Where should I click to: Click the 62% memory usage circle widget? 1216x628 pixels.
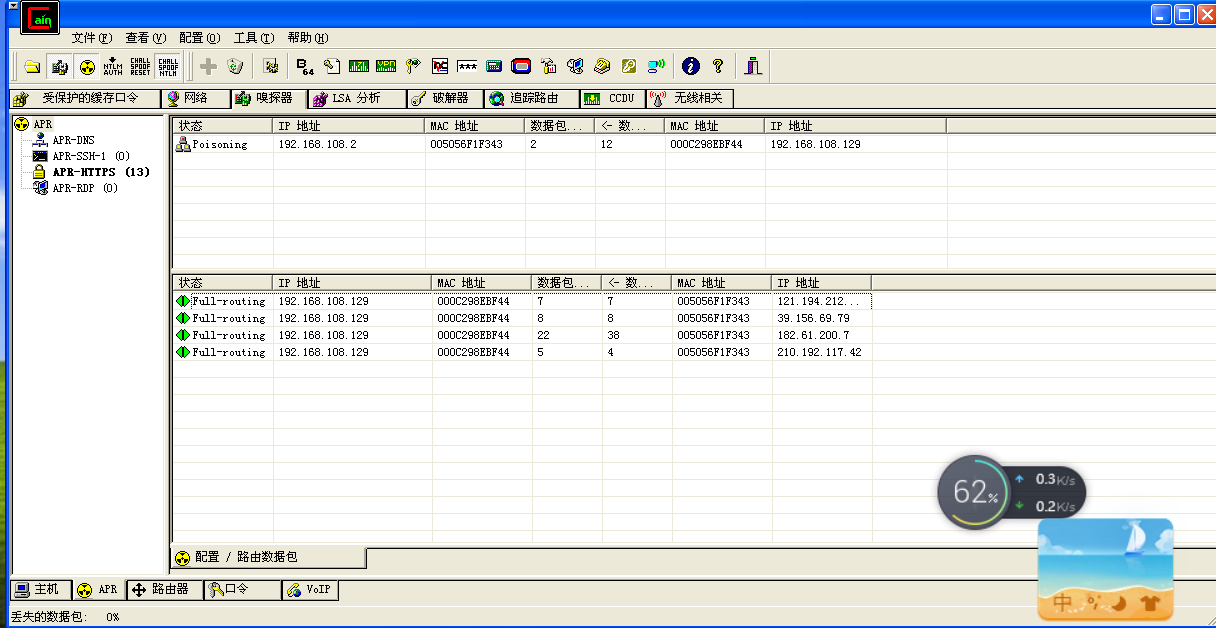coord(975,492)
